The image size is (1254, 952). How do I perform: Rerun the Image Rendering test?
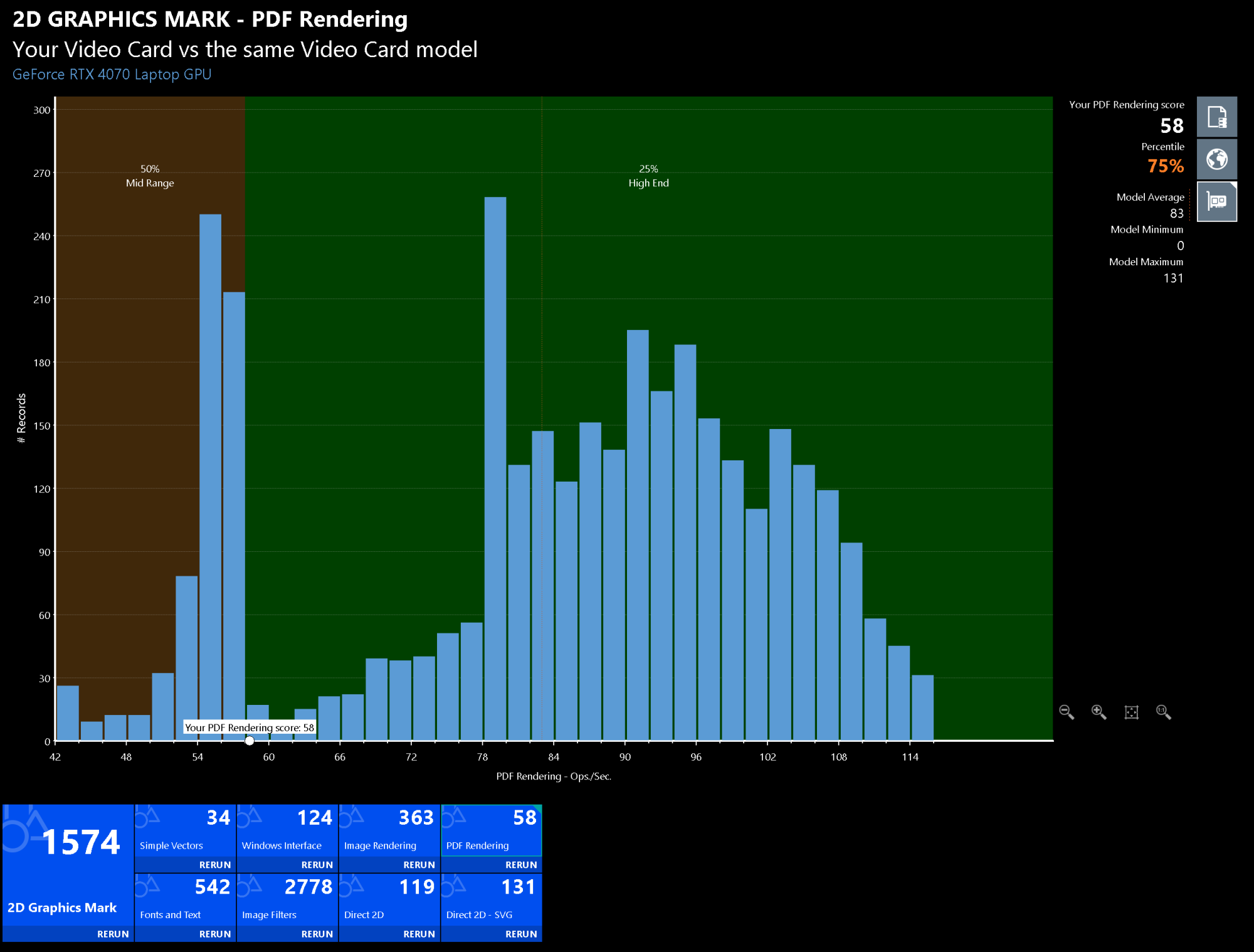(x=419, y=865)
